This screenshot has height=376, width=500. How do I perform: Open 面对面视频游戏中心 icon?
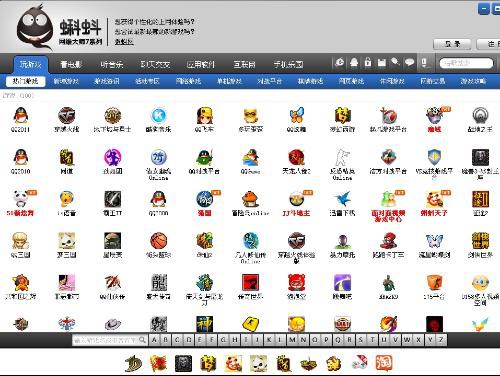(x=388, y=199)
